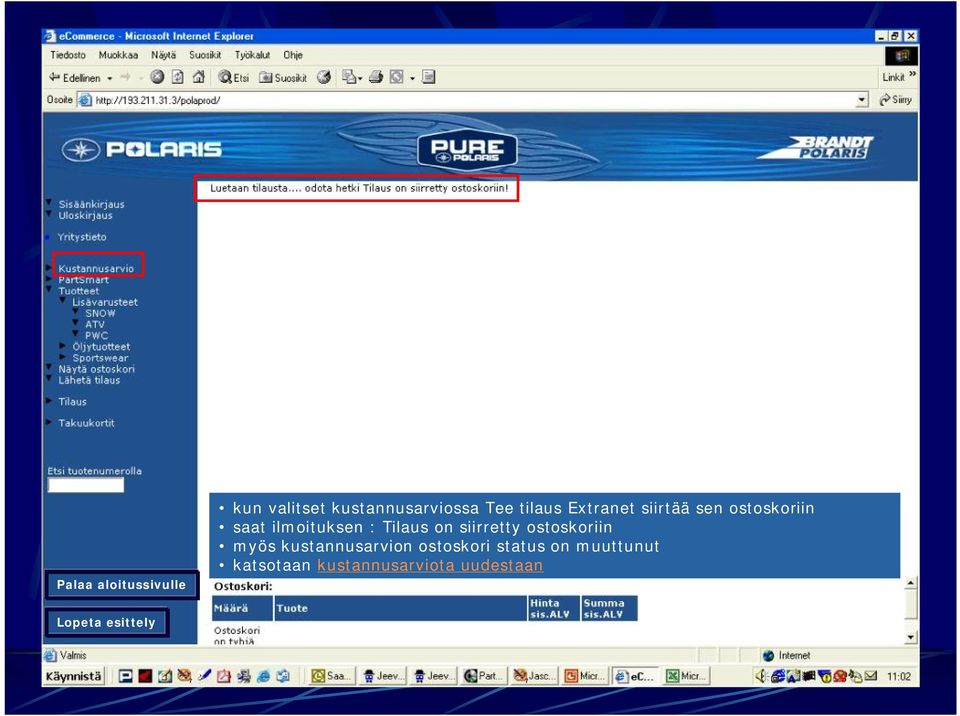
Task: Expand the Öljytuotteet node
Action: coord(62,345)
